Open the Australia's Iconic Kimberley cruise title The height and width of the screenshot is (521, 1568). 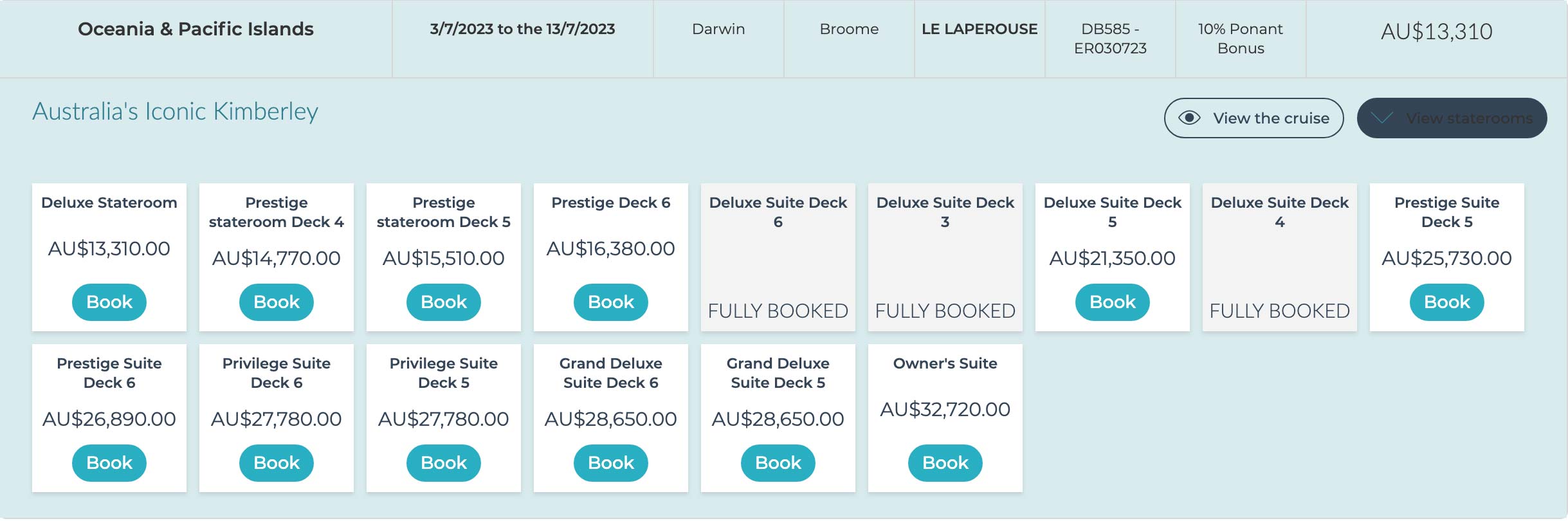(175, 111)
